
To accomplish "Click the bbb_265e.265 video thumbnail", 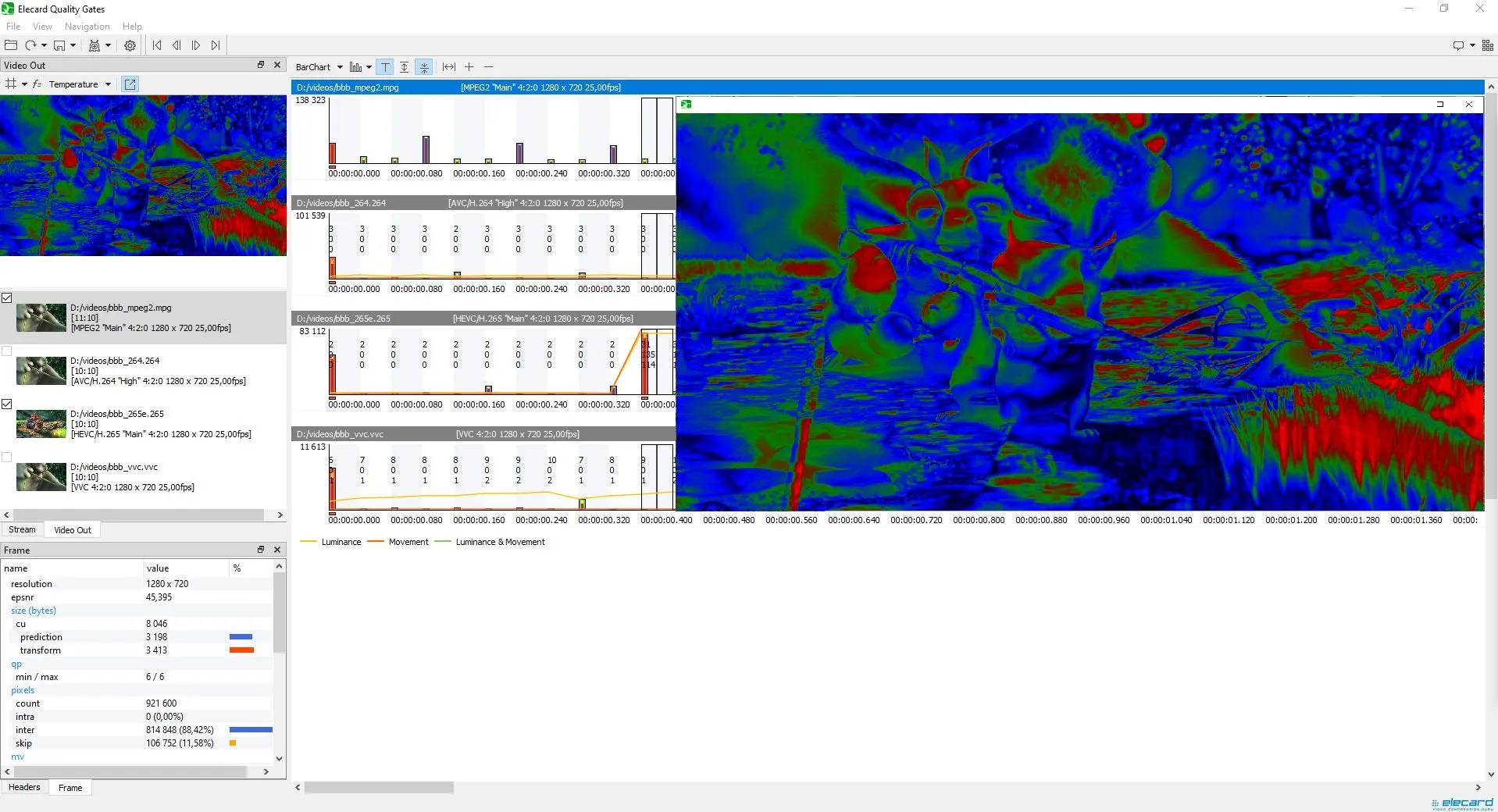I will (41, 424).
